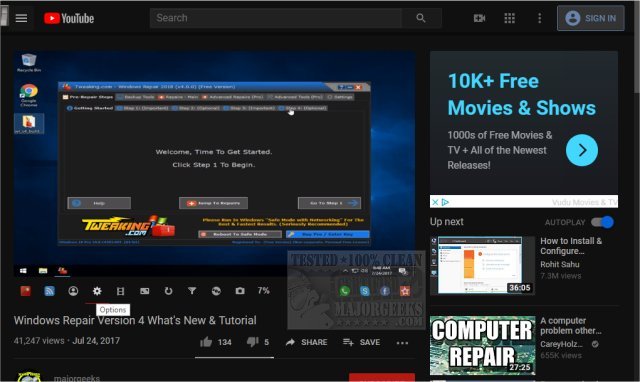Open the hamburger guide menu
Viewport: 640px width, 382px height.
click(21, 18)
